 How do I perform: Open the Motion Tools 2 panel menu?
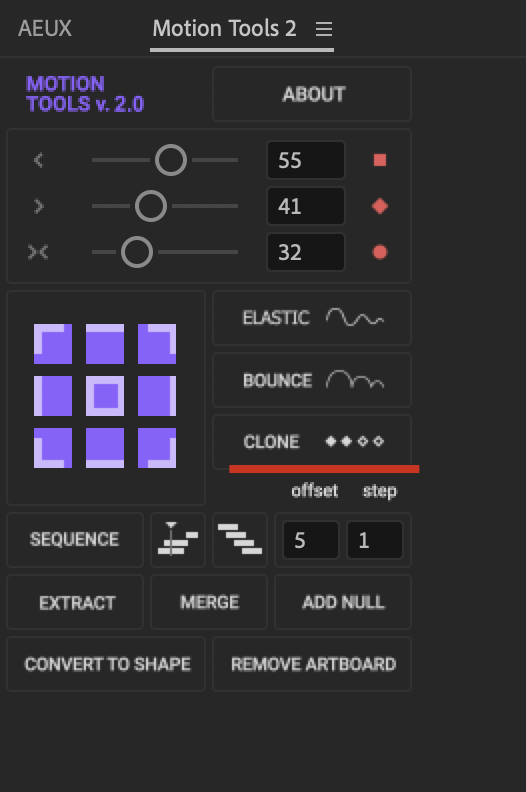[324, 29]
